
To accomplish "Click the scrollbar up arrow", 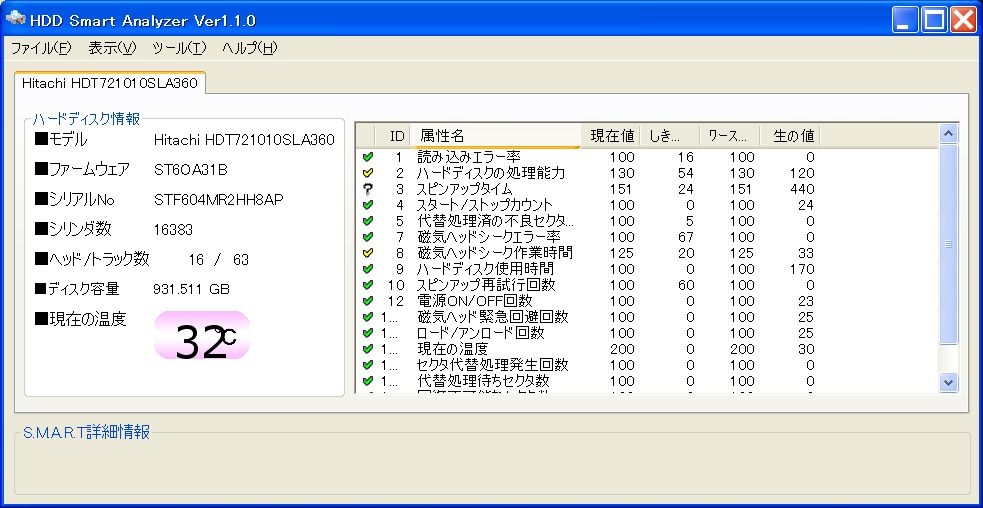I will pyautogui.click(x=949, y=134).
